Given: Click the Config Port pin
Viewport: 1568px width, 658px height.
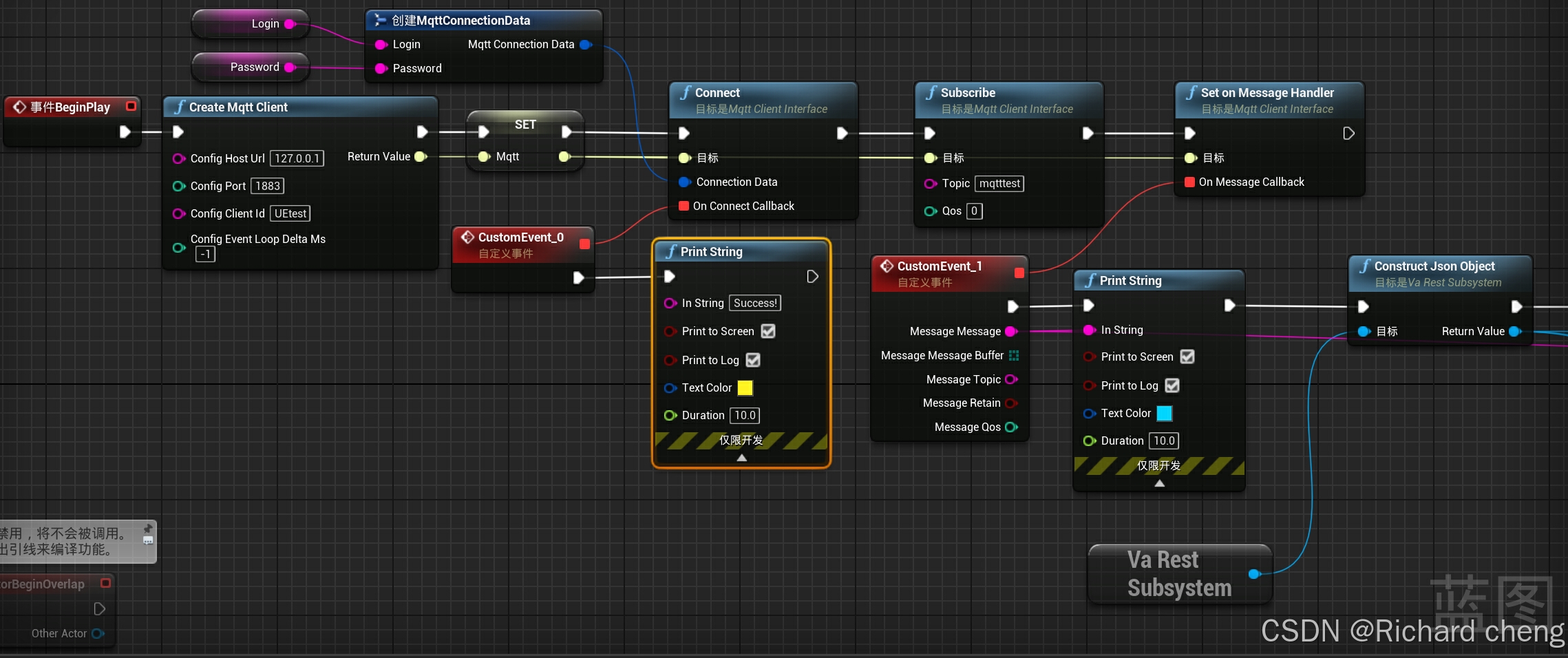Looking at the screenshot, I should tap(179, 186).
